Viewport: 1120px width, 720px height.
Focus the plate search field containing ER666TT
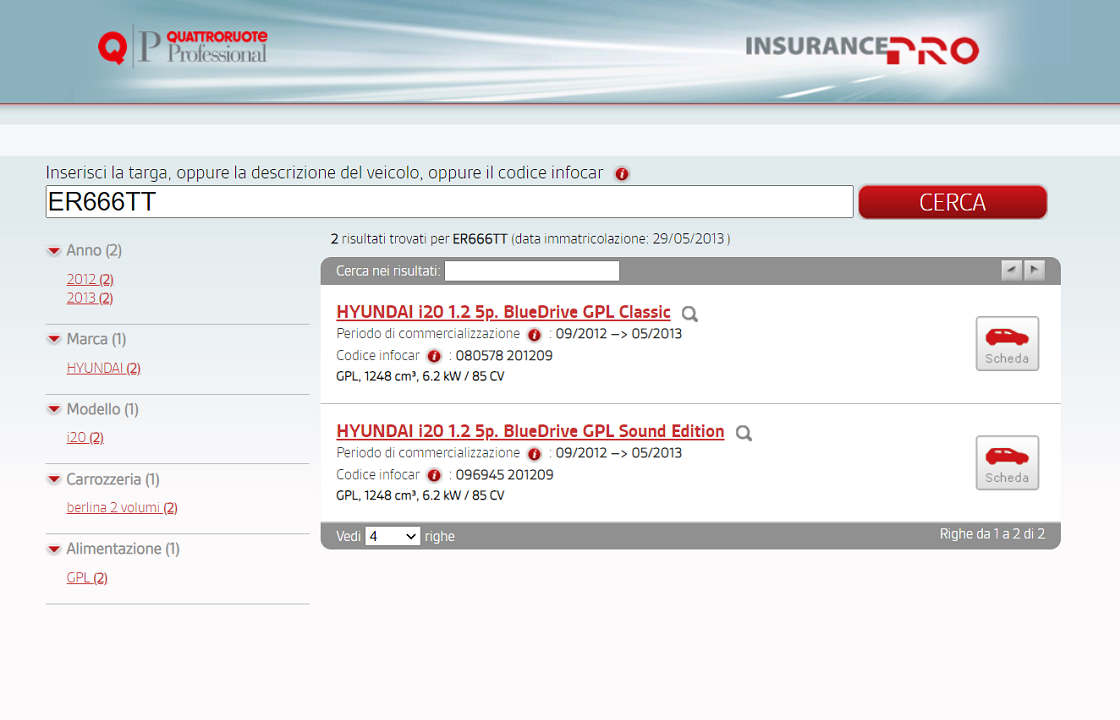[449, 201]
